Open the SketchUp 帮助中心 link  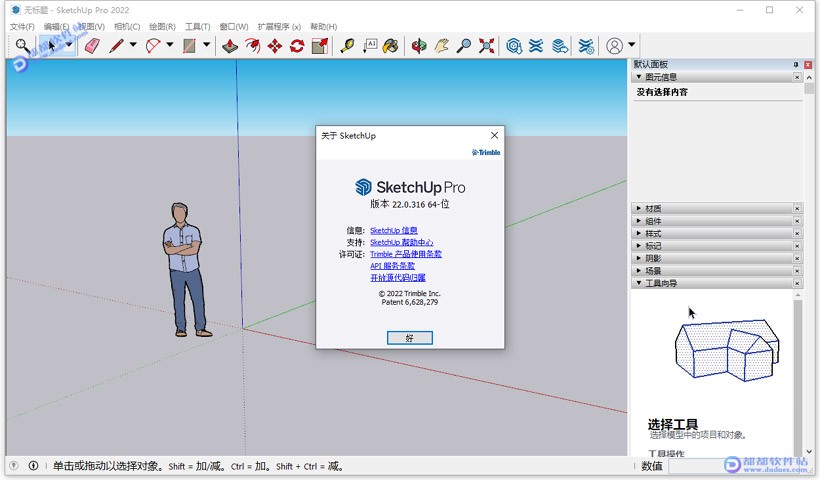[x=402, y=243]
